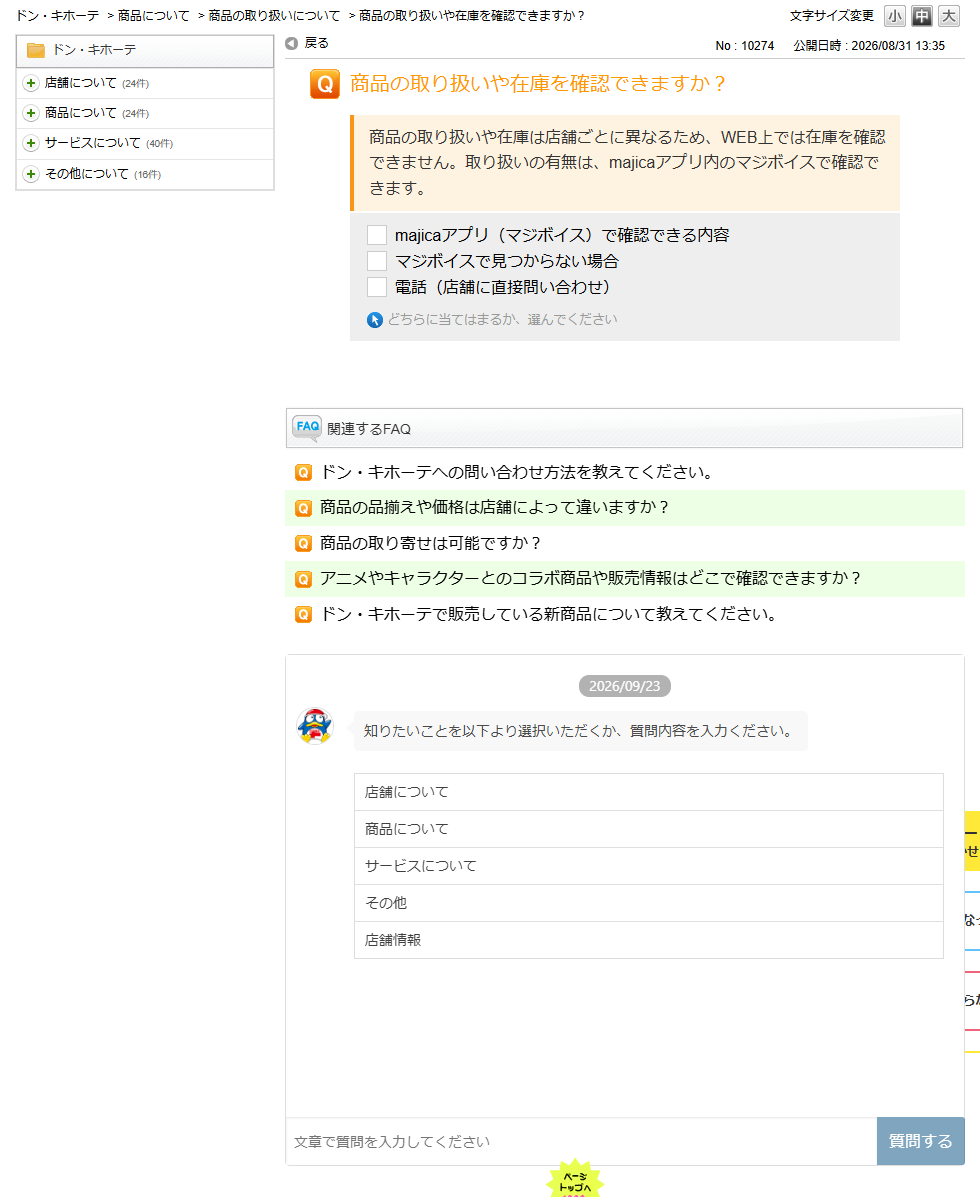The height and width of the screenshot is (1197, 980).
Task: Open 商品について breadcrumb link
Action: (x=153, y=16)
